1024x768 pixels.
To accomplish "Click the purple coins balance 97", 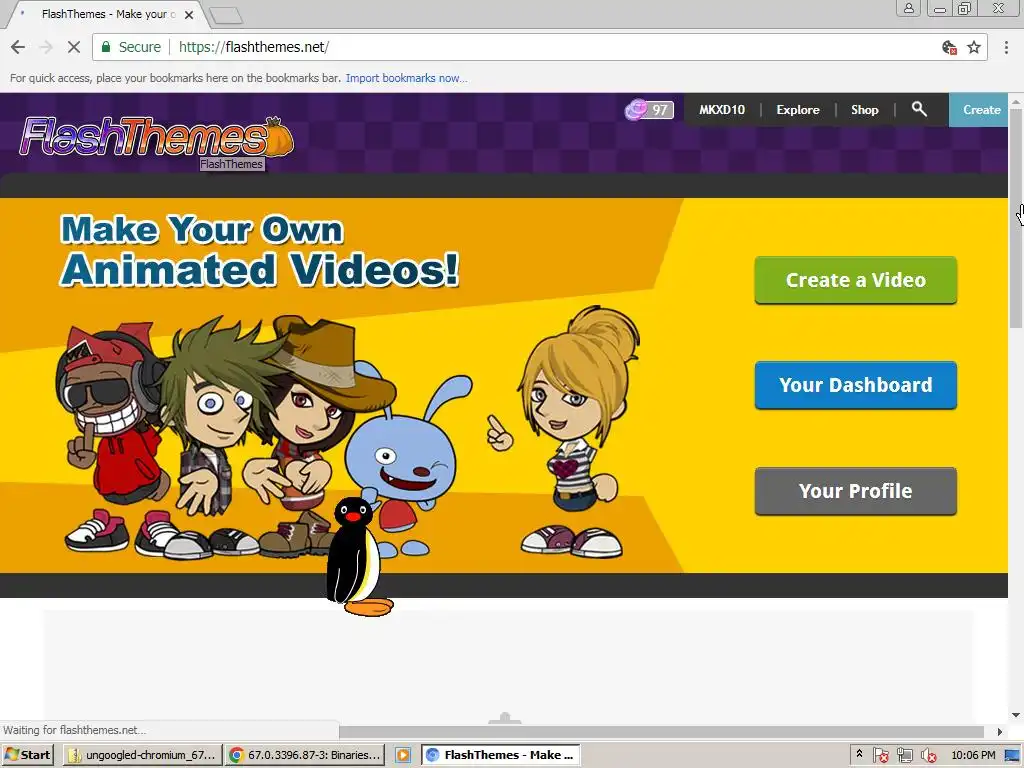I will pyautogui.click(x=649, y=110).
